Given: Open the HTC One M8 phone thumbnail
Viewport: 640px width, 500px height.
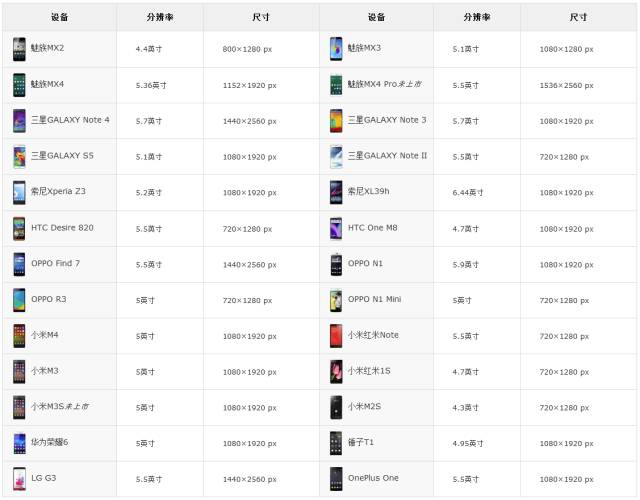Looking at the screenshot, I should point(336,229).
